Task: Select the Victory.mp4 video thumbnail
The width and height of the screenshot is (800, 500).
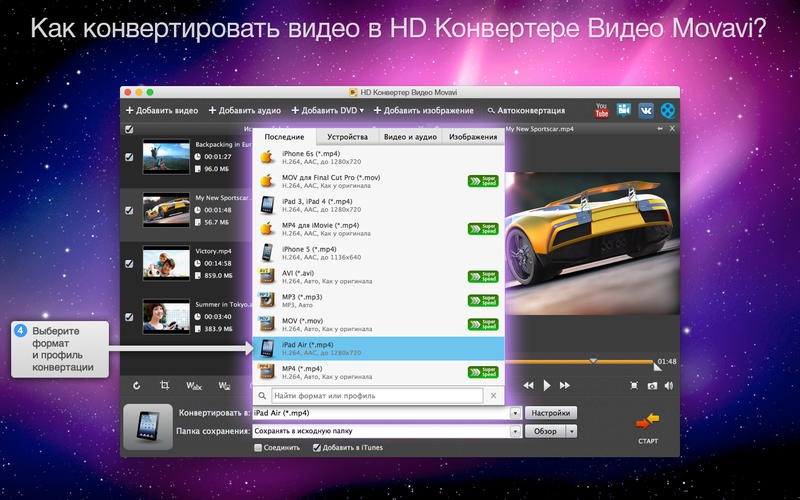Action: click(166, 263)
